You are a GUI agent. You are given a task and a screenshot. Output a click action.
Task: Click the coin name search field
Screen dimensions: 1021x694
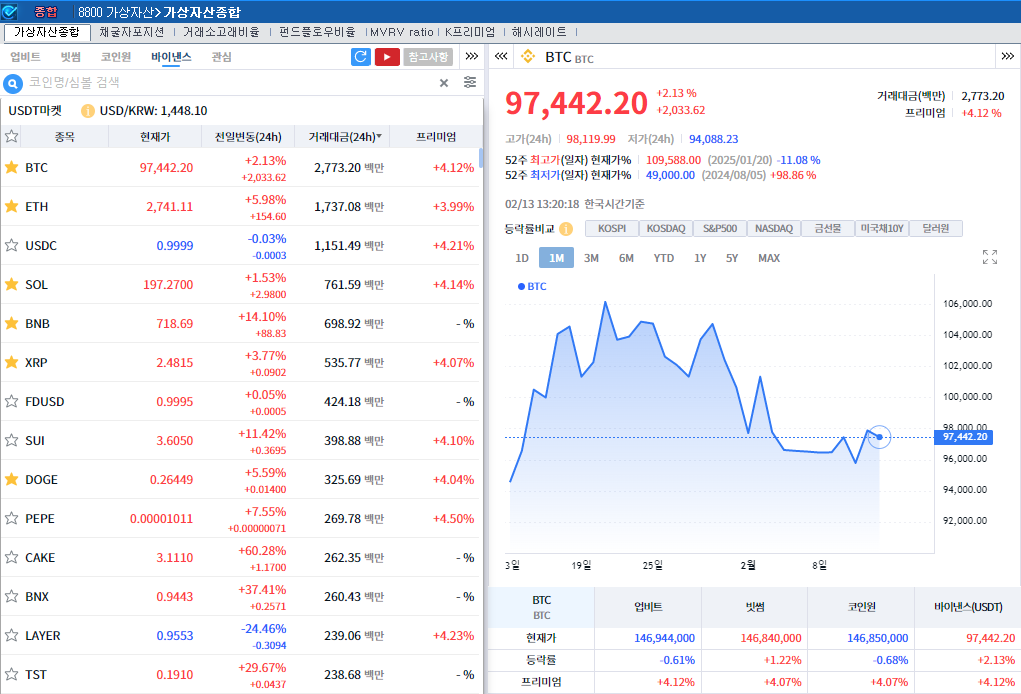(230, 83)
